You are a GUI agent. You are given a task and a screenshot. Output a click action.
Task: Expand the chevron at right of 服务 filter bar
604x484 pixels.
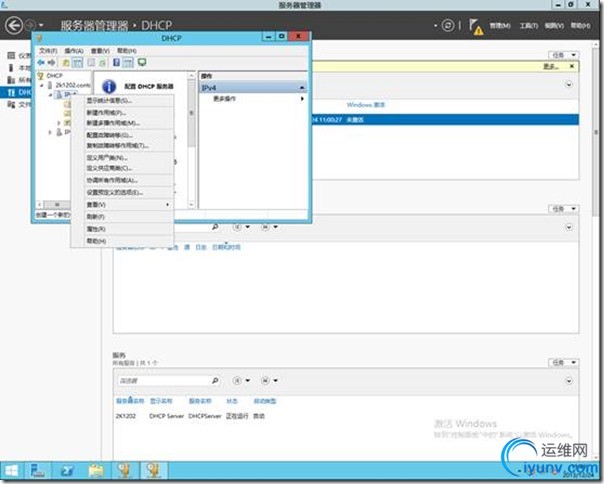pyautogui.click(x=569, y=381)
